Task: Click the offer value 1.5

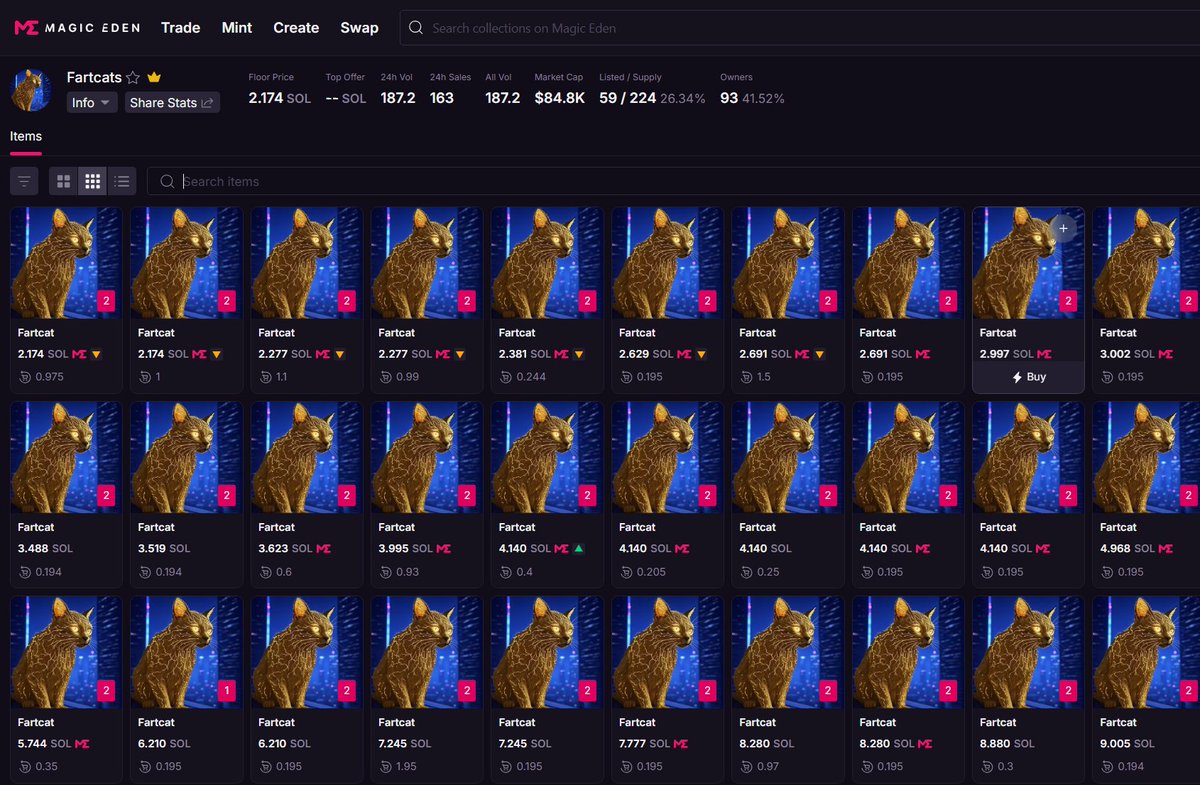Action: point(763,376)
